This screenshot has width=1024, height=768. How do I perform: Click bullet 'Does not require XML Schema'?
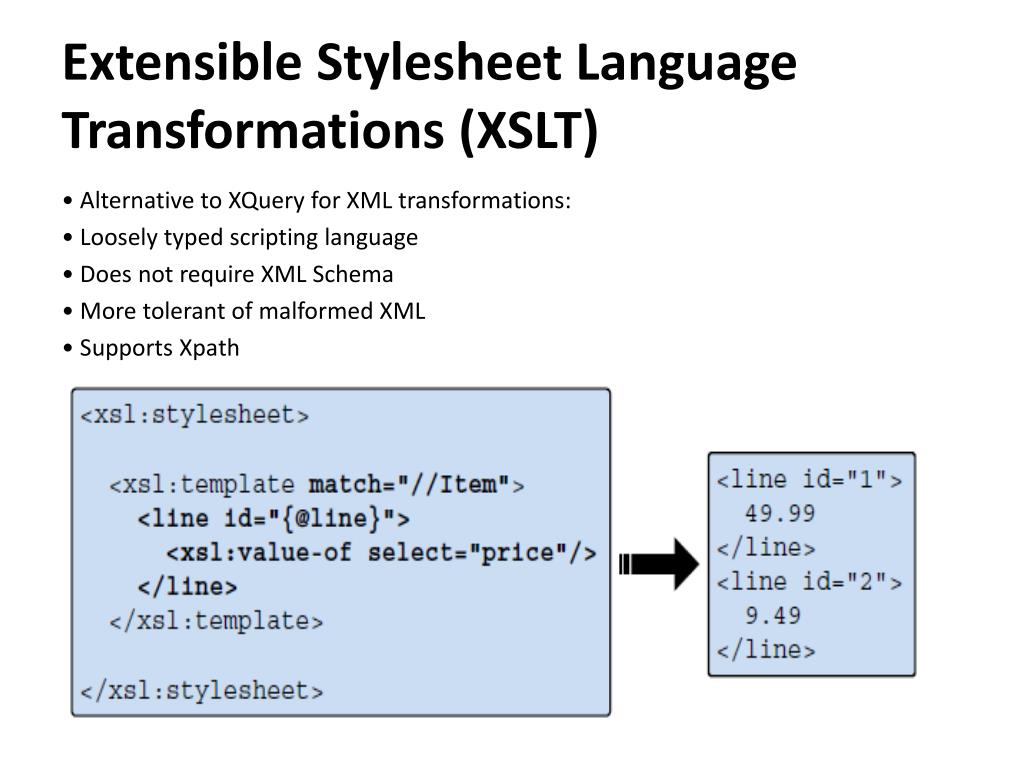[x=236, y=274]
